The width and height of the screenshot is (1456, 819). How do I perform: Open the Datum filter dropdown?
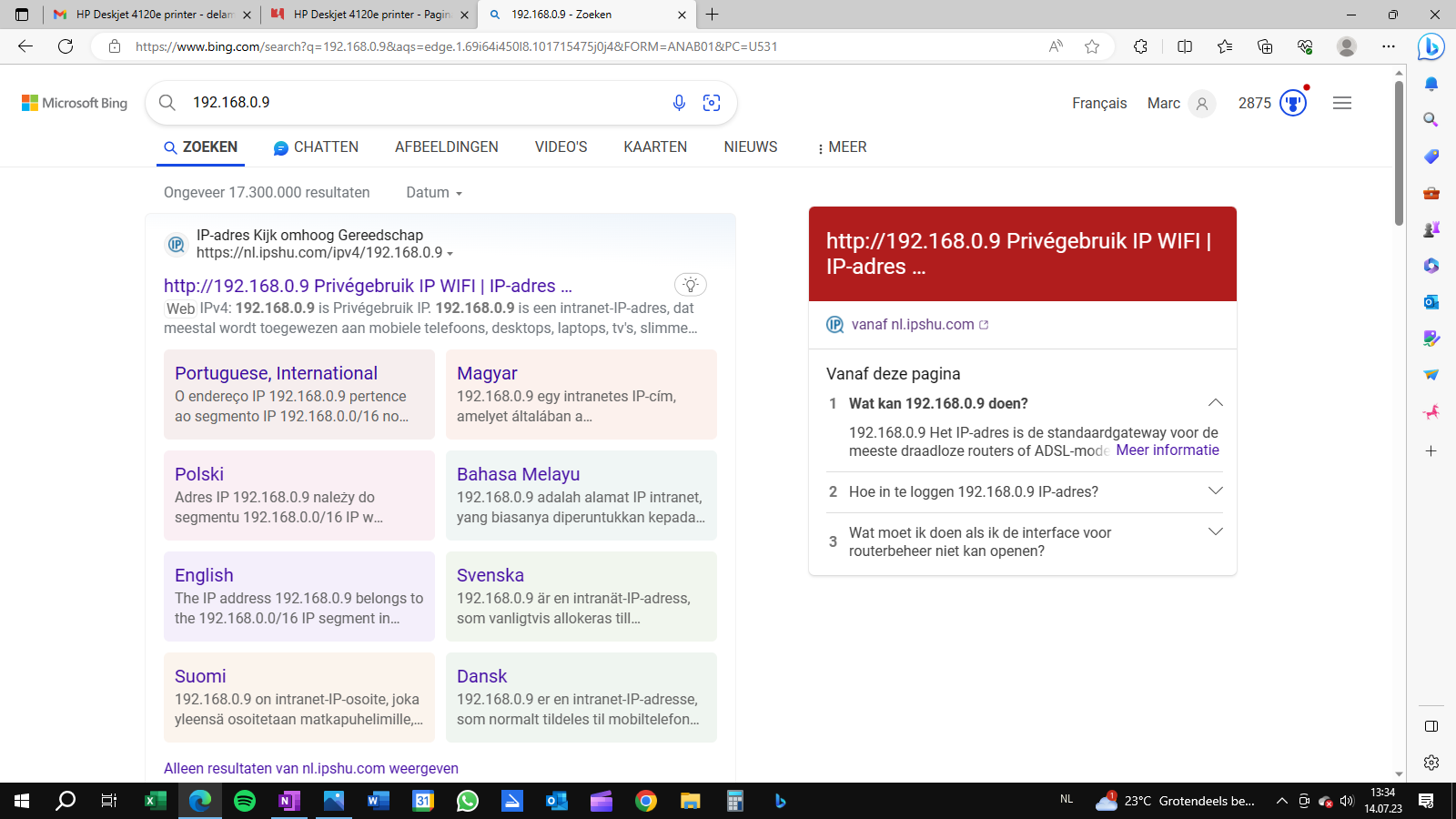[434, 193]
